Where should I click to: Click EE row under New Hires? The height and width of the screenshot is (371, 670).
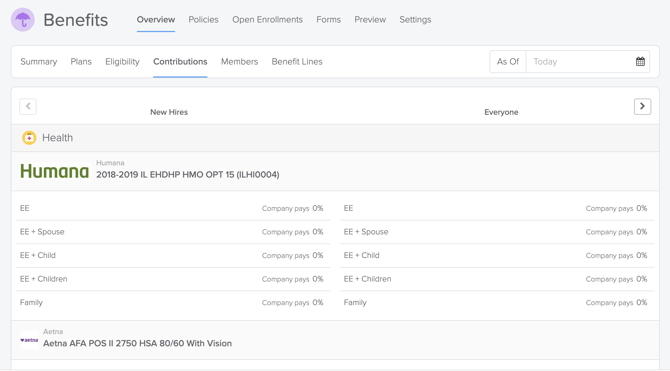tap(173, 208)
